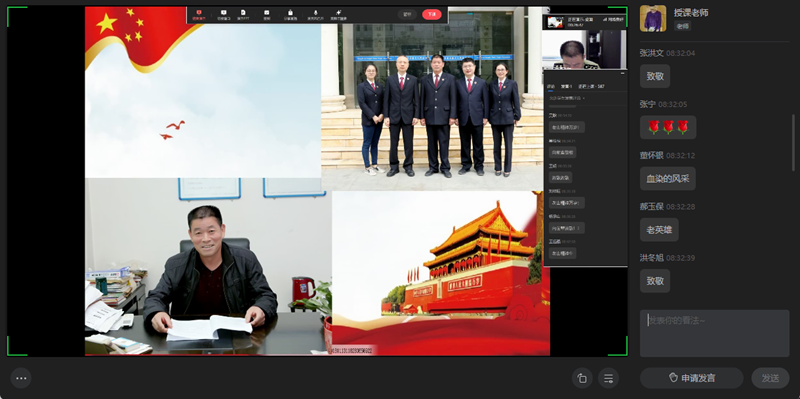Click the gray pause button beside 下课
The width and height of the screenshot is (800, 399).
tap(407, 14)
